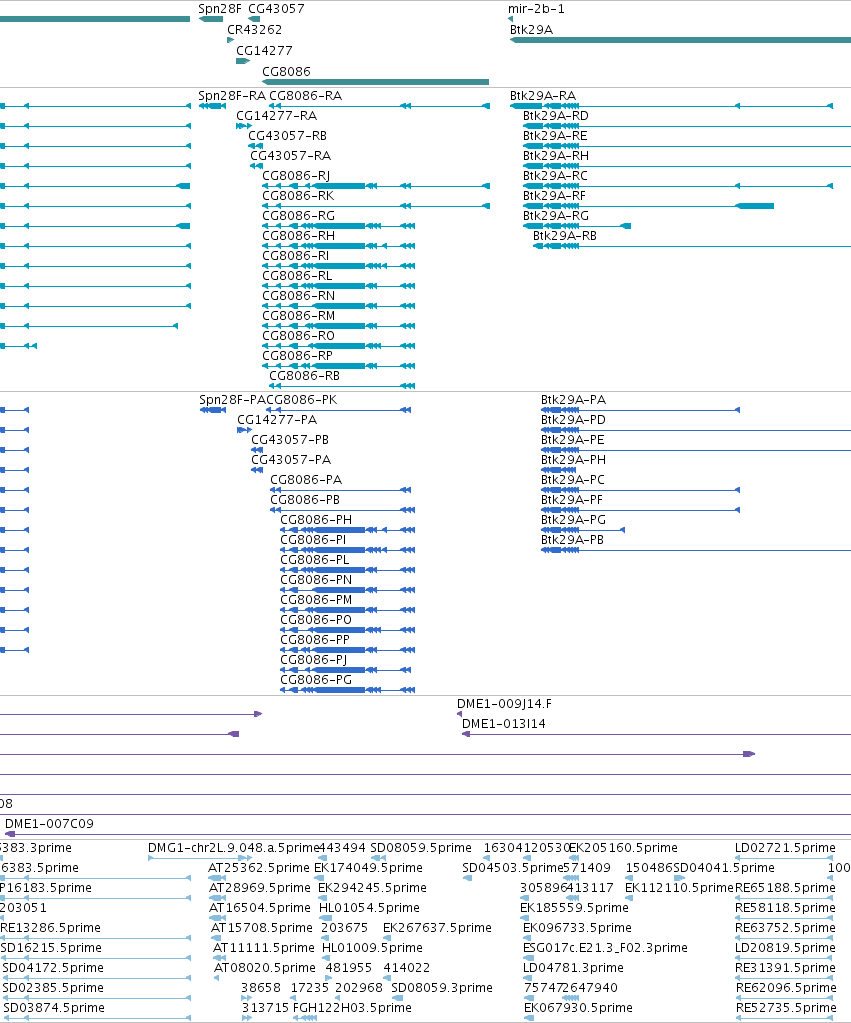Select the CG8086-RA transcript label
The width and height of the screenshot is (851, 1023).
pyautogui.click(x=305, y=96)
